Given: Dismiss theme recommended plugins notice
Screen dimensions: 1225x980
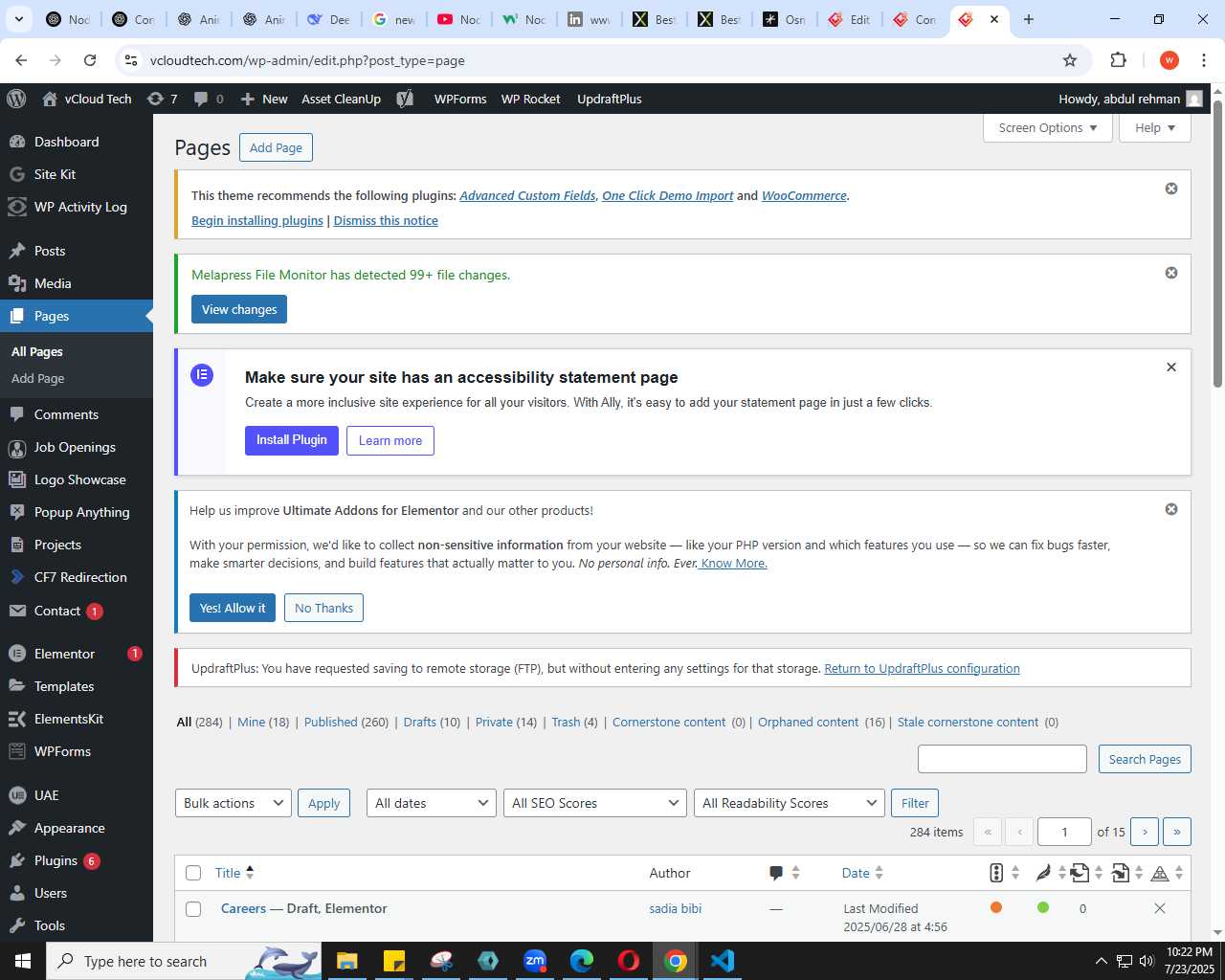Looking at the screenshot, I should 1171,189.
